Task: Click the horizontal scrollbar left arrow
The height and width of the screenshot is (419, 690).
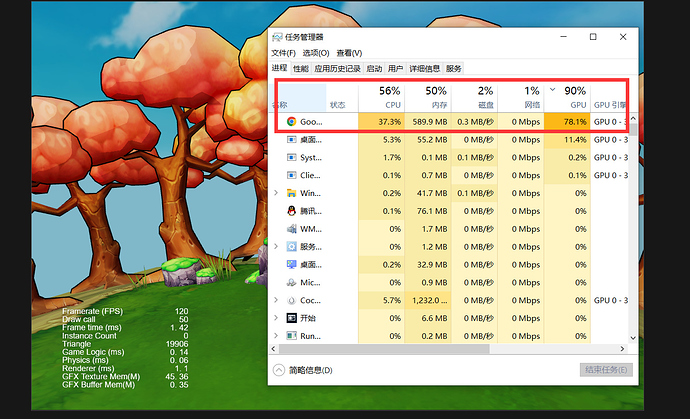Action: (274, 349)
